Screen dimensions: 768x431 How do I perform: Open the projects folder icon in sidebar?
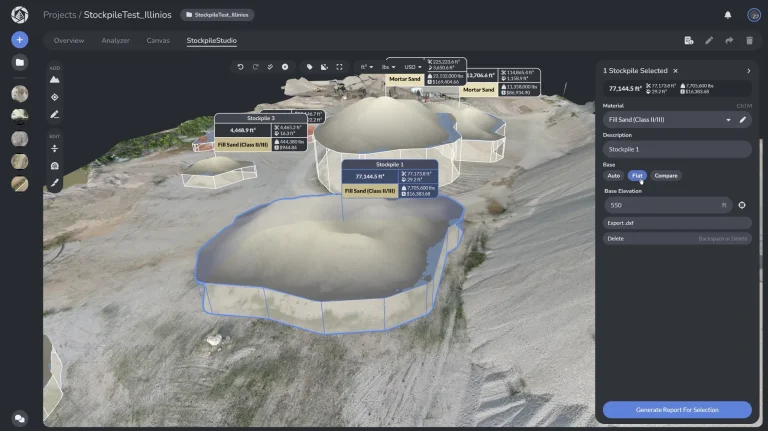tap(20, 62)
